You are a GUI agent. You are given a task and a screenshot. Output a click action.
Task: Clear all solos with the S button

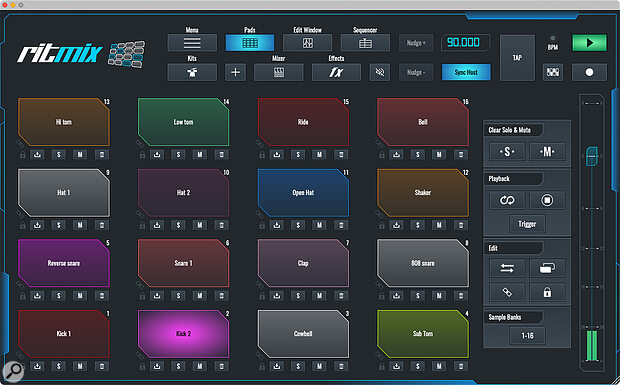pos(507,151)
